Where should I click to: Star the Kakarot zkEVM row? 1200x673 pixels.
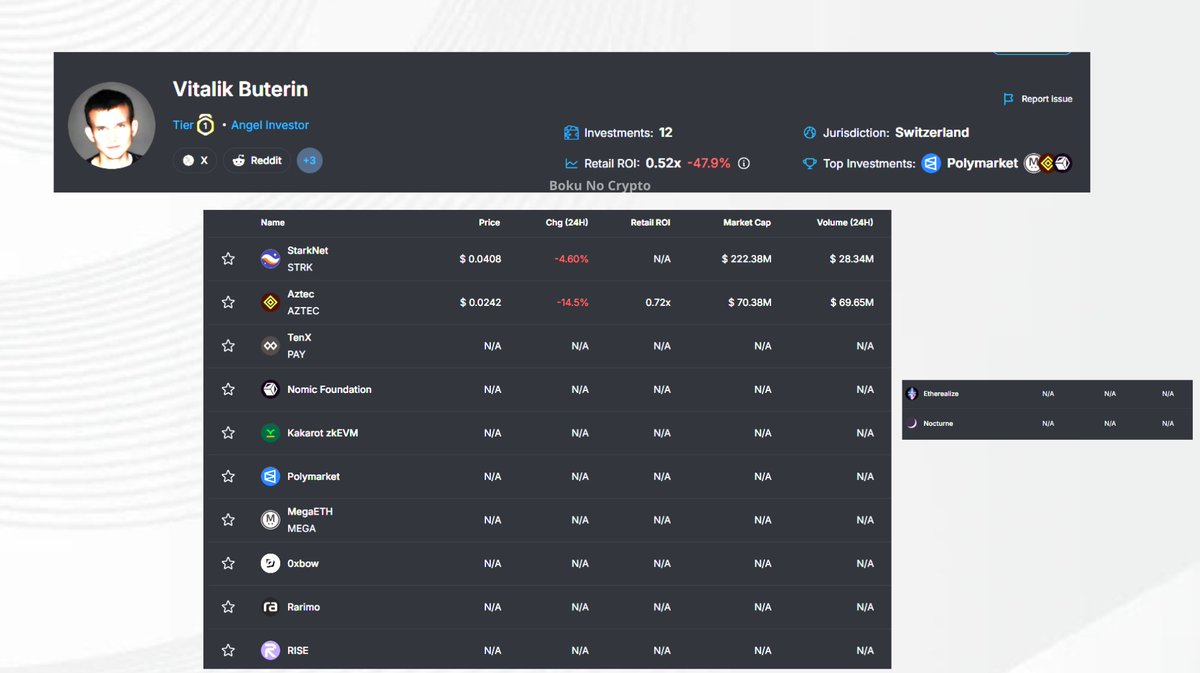pyautogui.click(x=228, y=433)
